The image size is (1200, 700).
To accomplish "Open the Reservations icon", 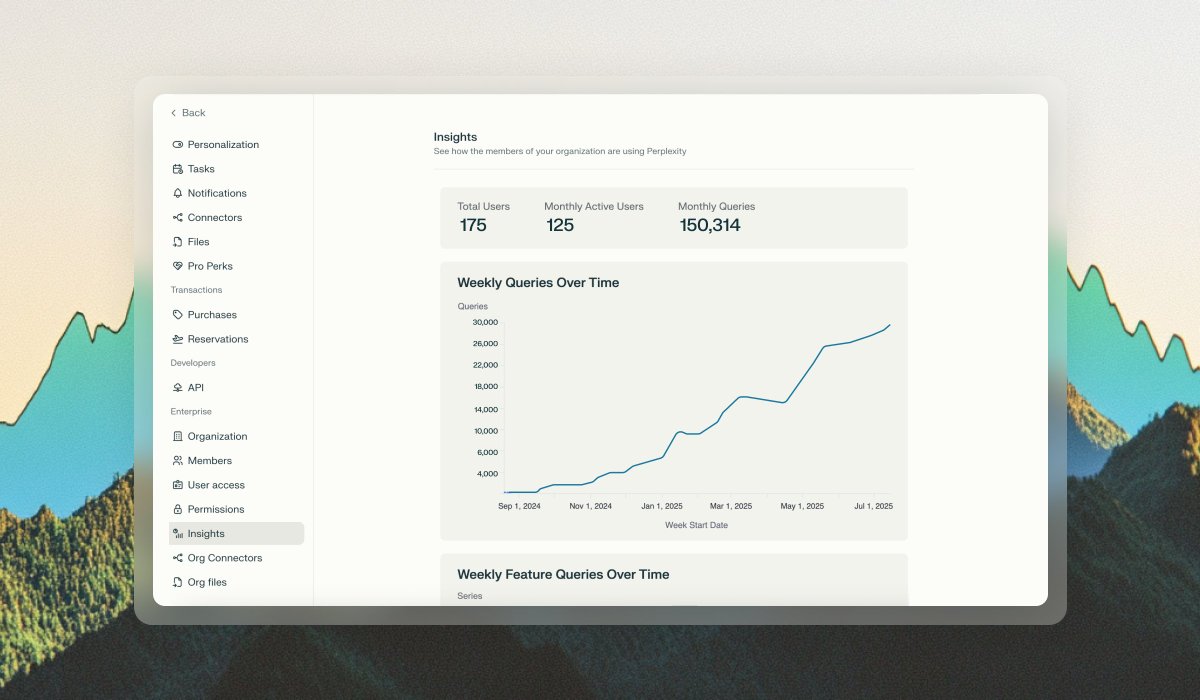I will (177, 339).
